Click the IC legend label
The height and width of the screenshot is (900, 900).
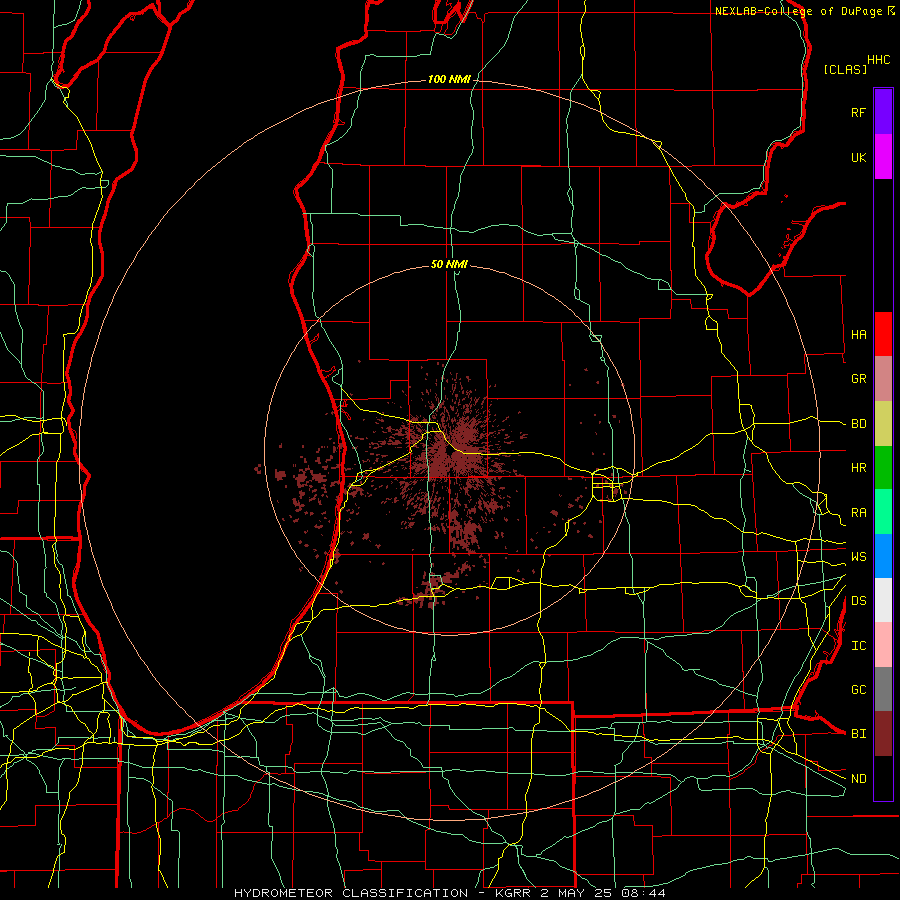tap(858, 646)
